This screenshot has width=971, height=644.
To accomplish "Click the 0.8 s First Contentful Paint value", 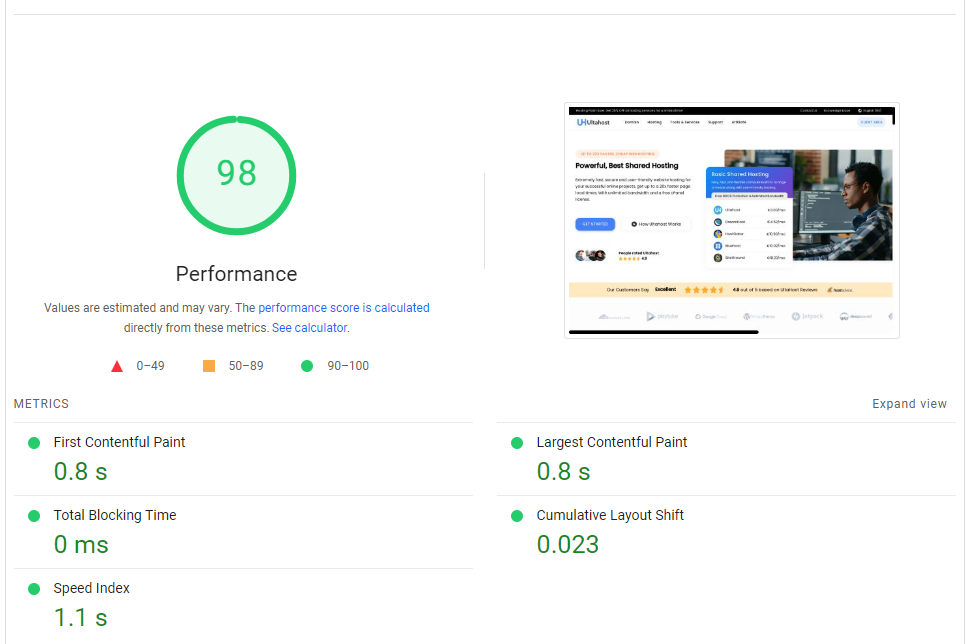I will (x=81, y=472).
